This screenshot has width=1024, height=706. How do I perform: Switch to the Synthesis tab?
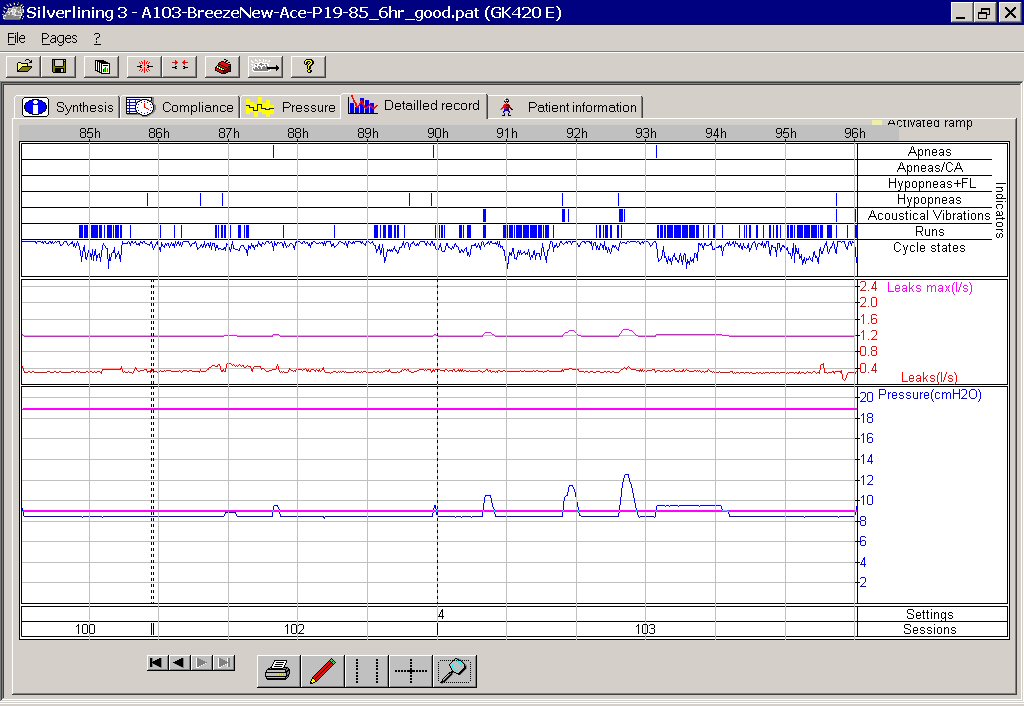pos(67,107)
